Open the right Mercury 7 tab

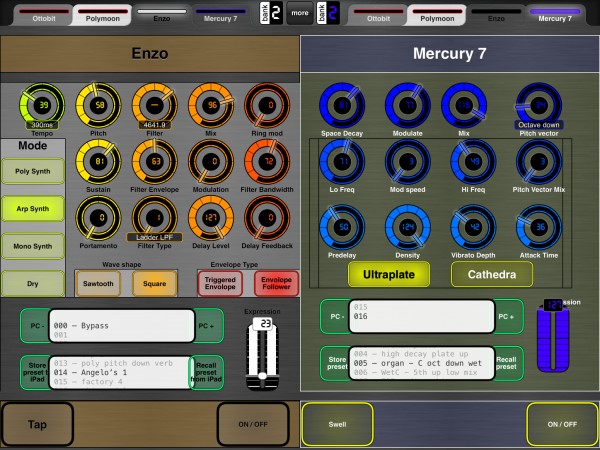click(555, 15)
